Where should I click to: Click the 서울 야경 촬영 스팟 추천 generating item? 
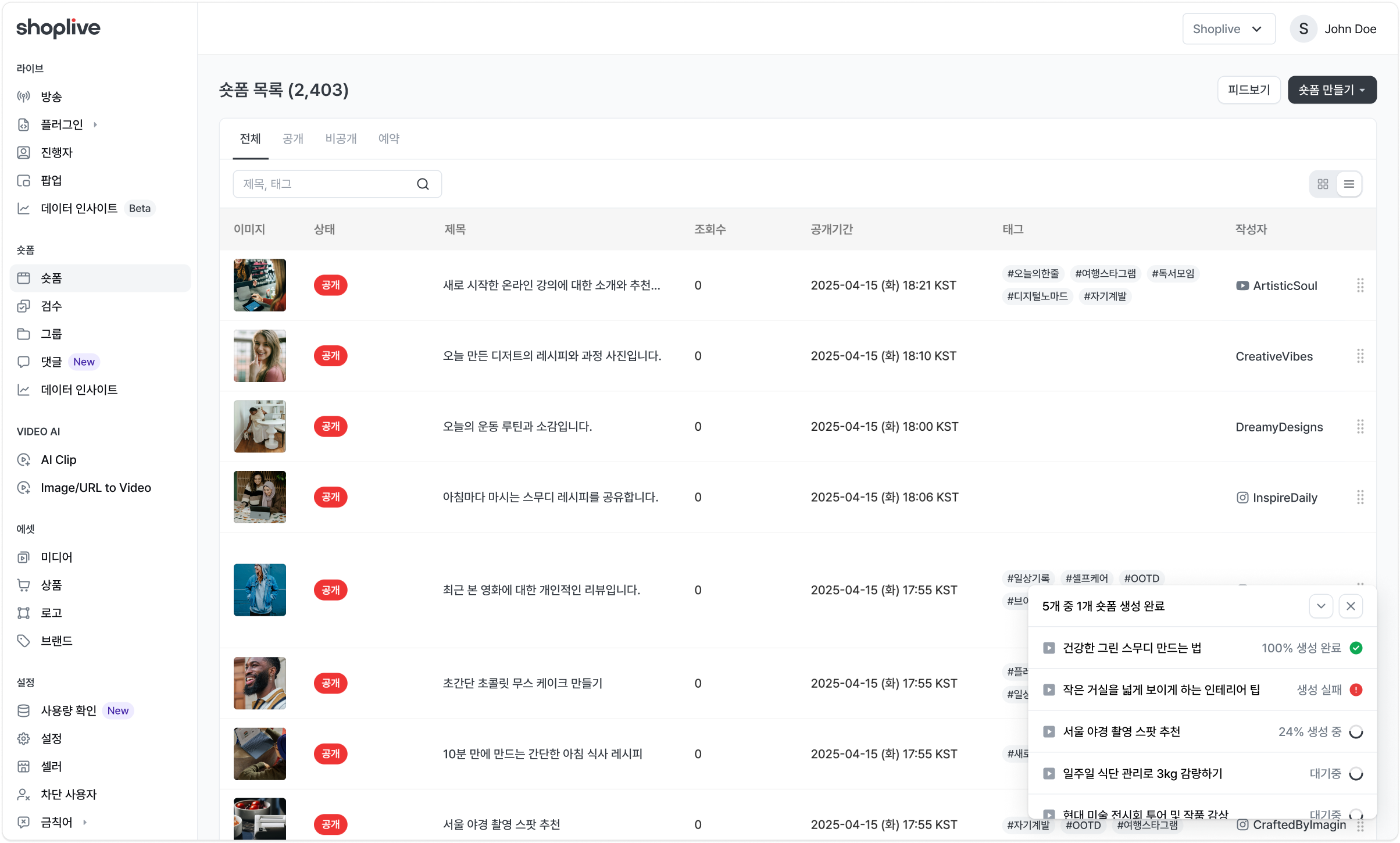coord(1202,732)
